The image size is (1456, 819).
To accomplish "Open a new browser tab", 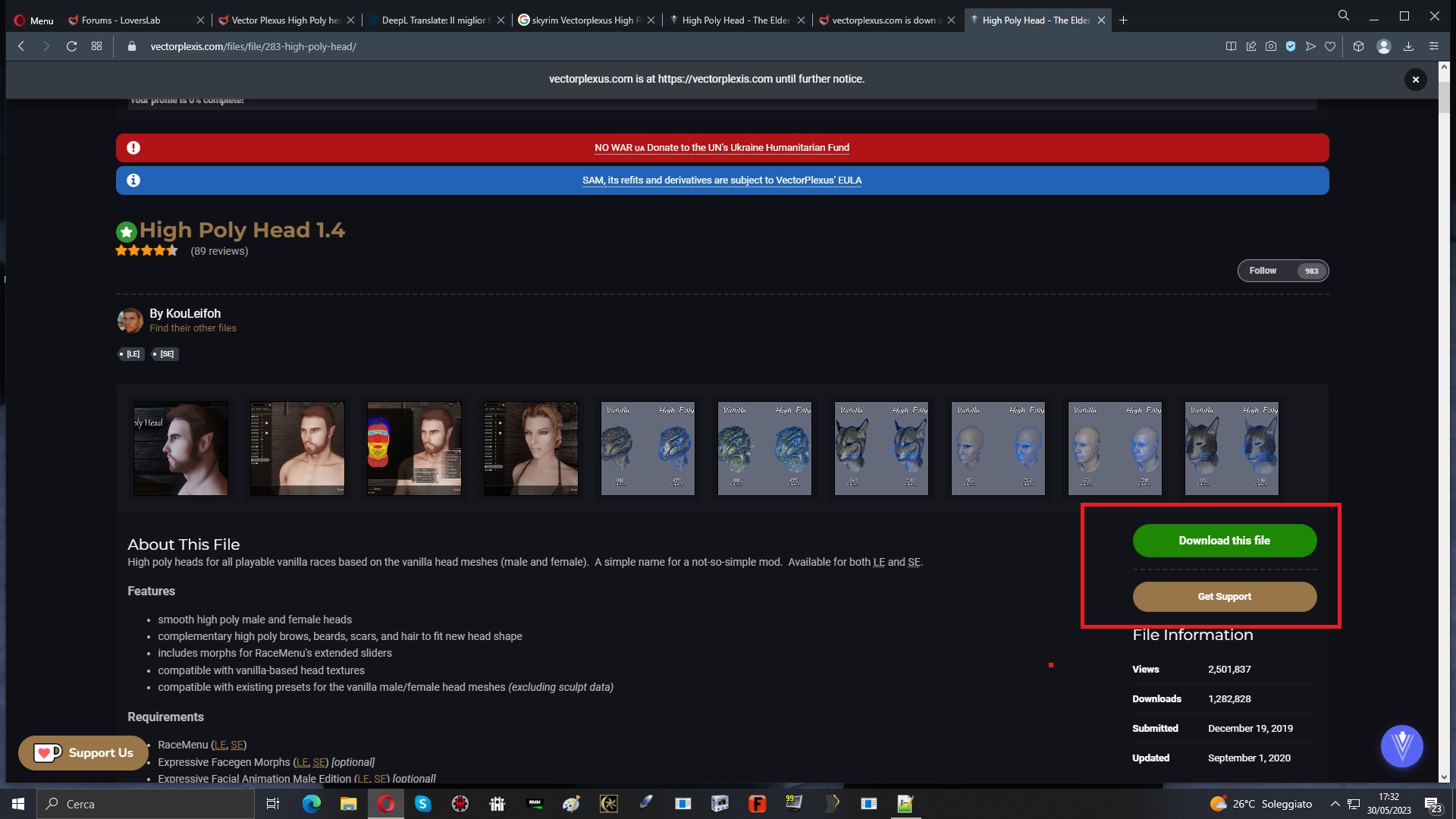I will point(1123,20).
